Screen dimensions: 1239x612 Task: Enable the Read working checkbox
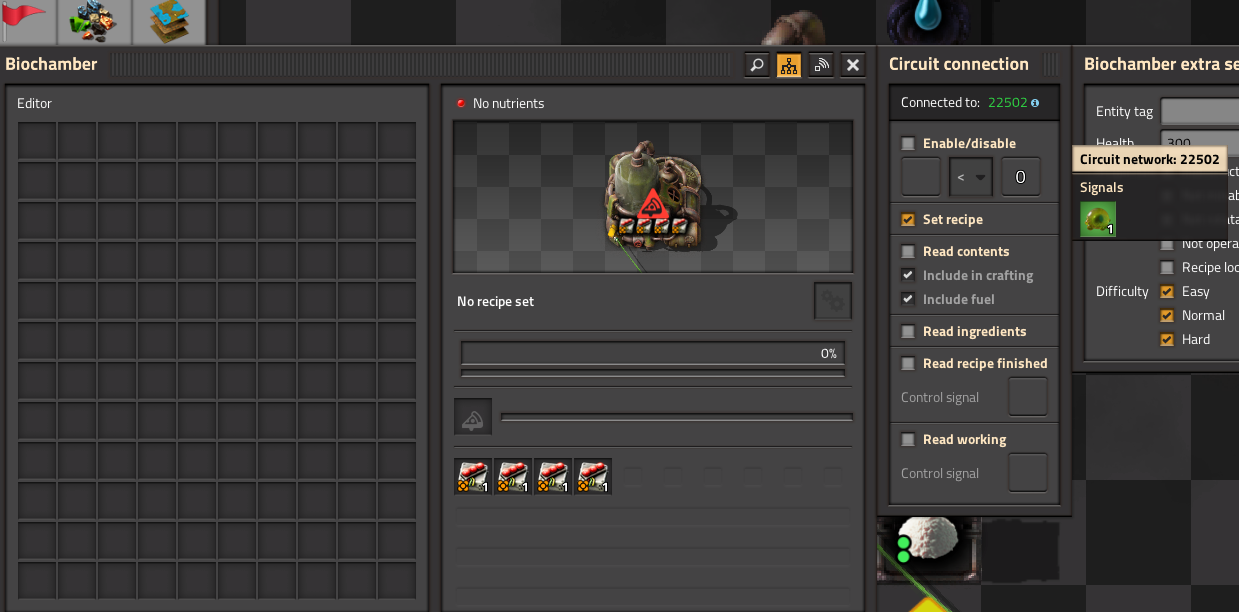click(908, 439)
